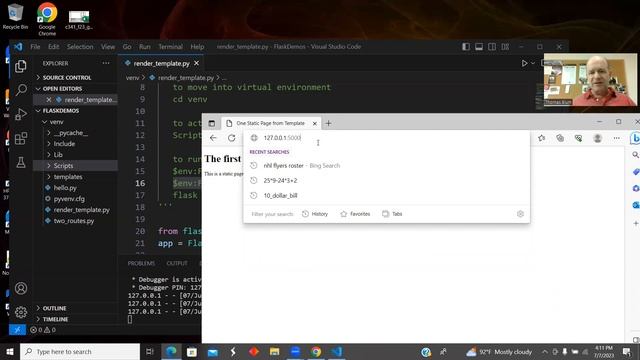The image size is (640, 360).
Task: Click the errors and warnings status indicator
Action: tap(43, 330)
